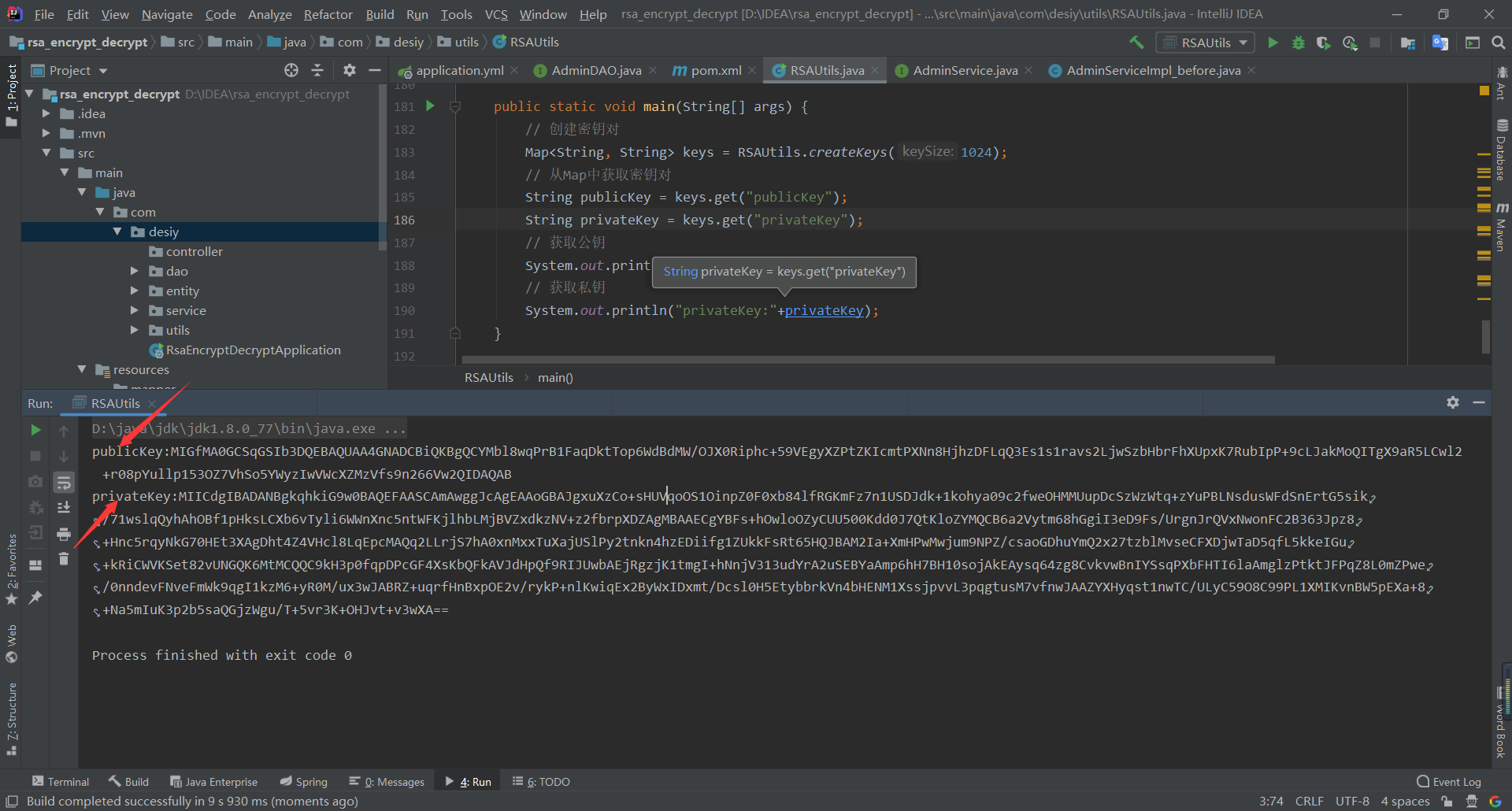Click the privateKey link on line 190

point(824,311)
